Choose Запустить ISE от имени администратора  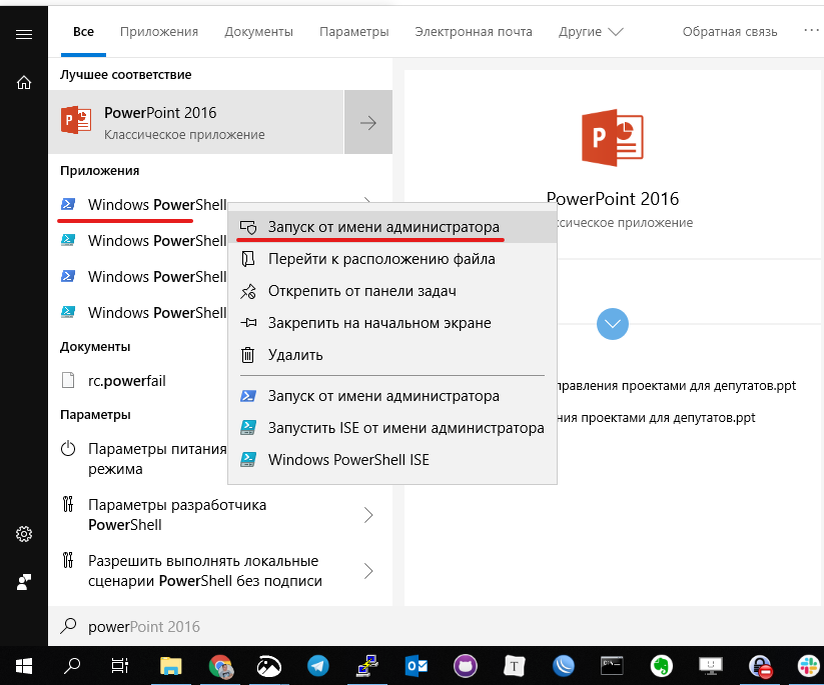(392, 428)
